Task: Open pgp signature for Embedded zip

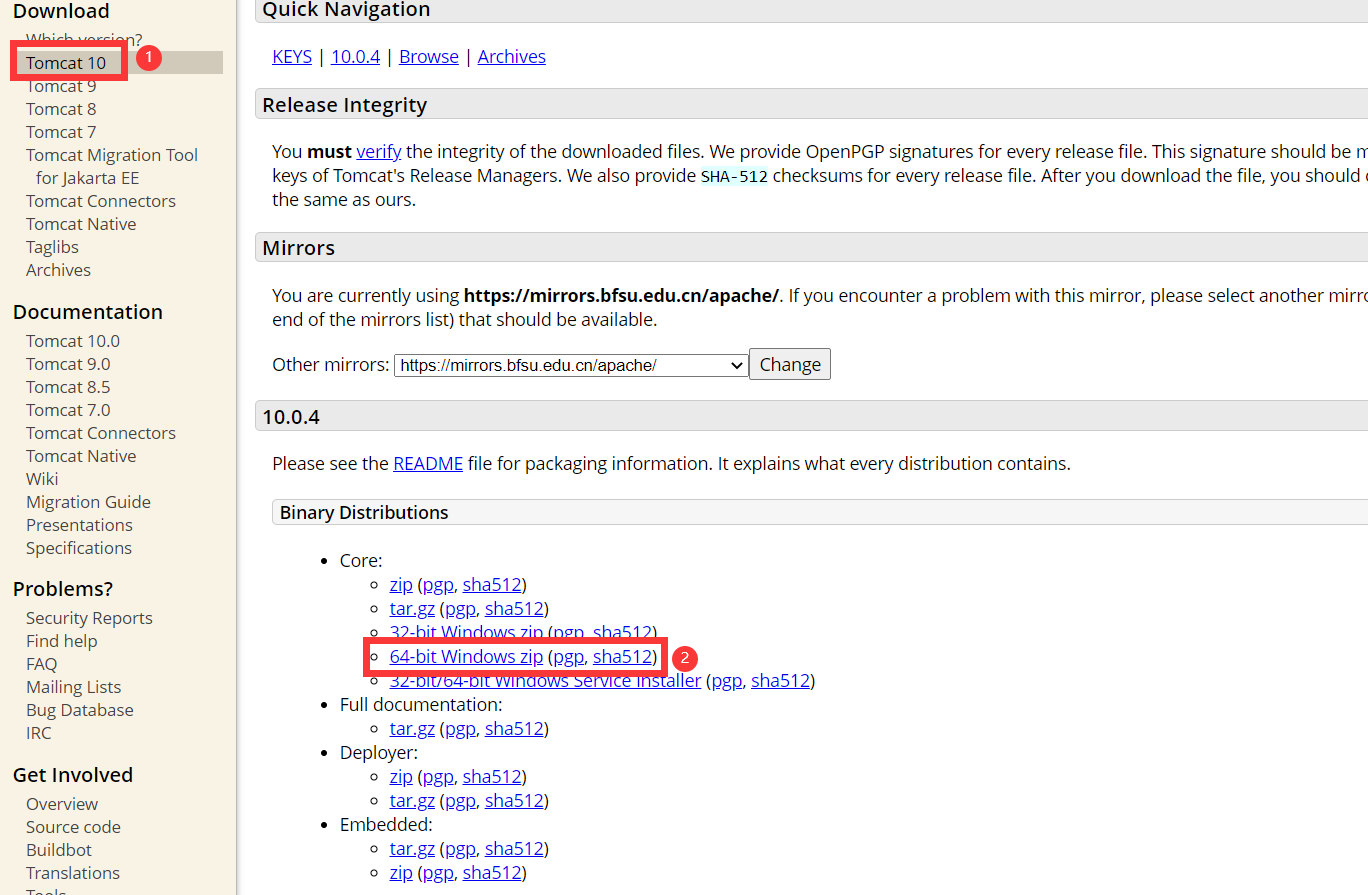Action: [x=438, y=873]
